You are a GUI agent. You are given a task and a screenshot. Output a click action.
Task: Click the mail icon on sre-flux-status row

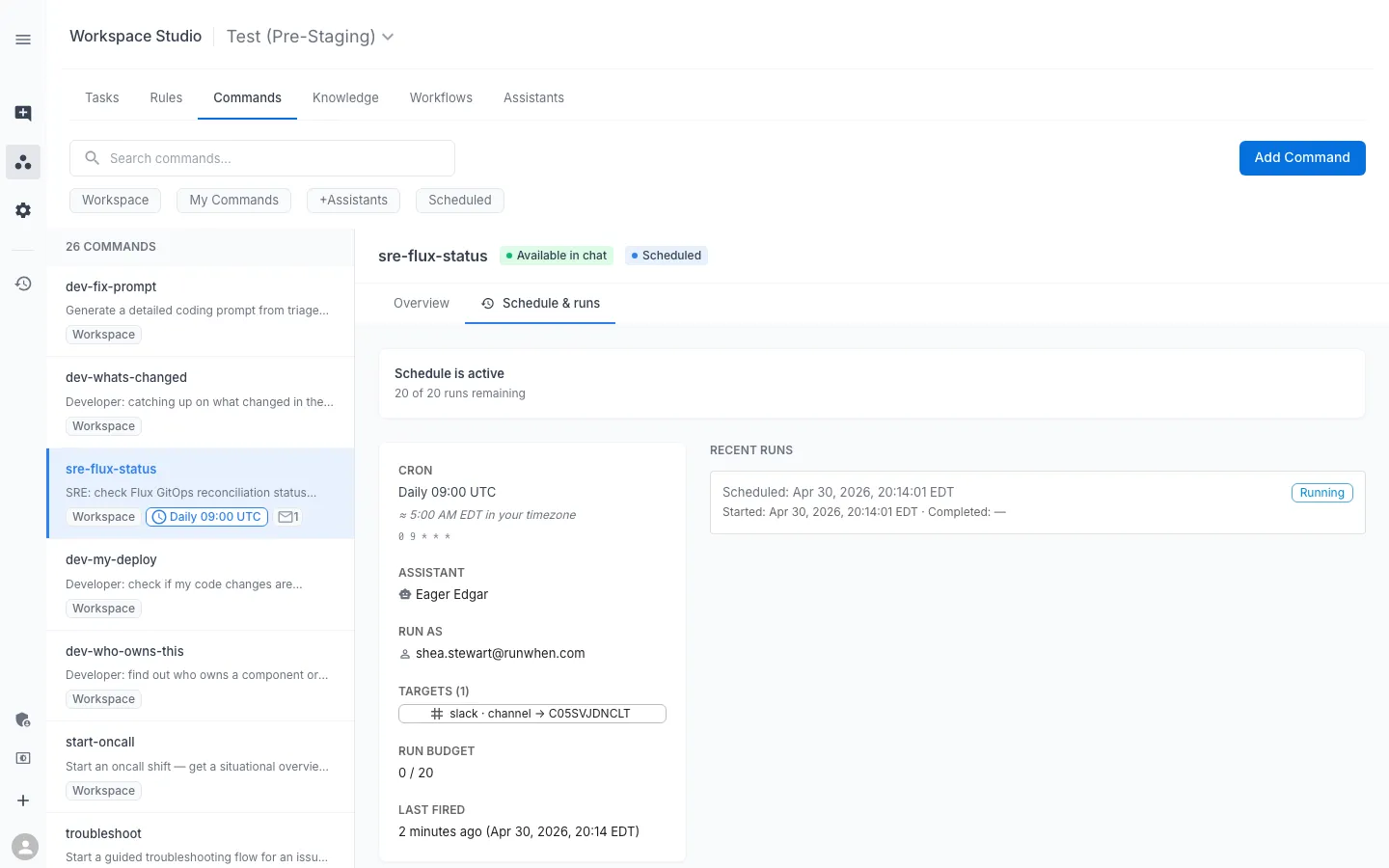tap(286, 517)
